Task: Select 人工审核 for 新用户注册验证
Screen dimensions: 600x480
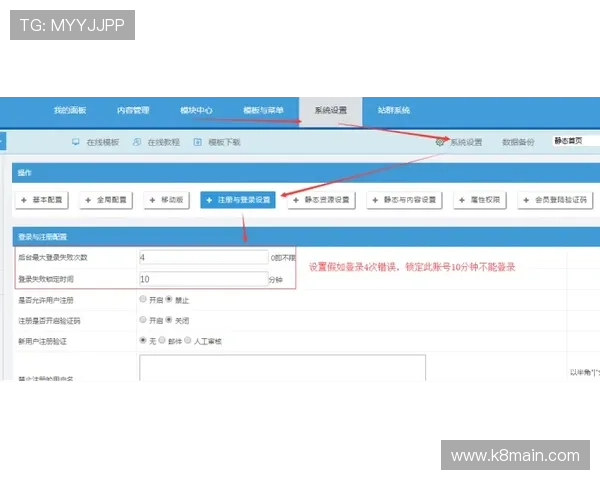Action: point(188,340)
